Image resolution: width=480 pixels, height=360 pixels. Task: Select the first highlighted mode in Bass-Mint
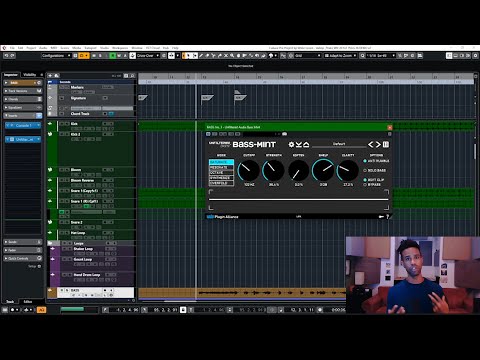pyautogui.click(x=221, y=162)
